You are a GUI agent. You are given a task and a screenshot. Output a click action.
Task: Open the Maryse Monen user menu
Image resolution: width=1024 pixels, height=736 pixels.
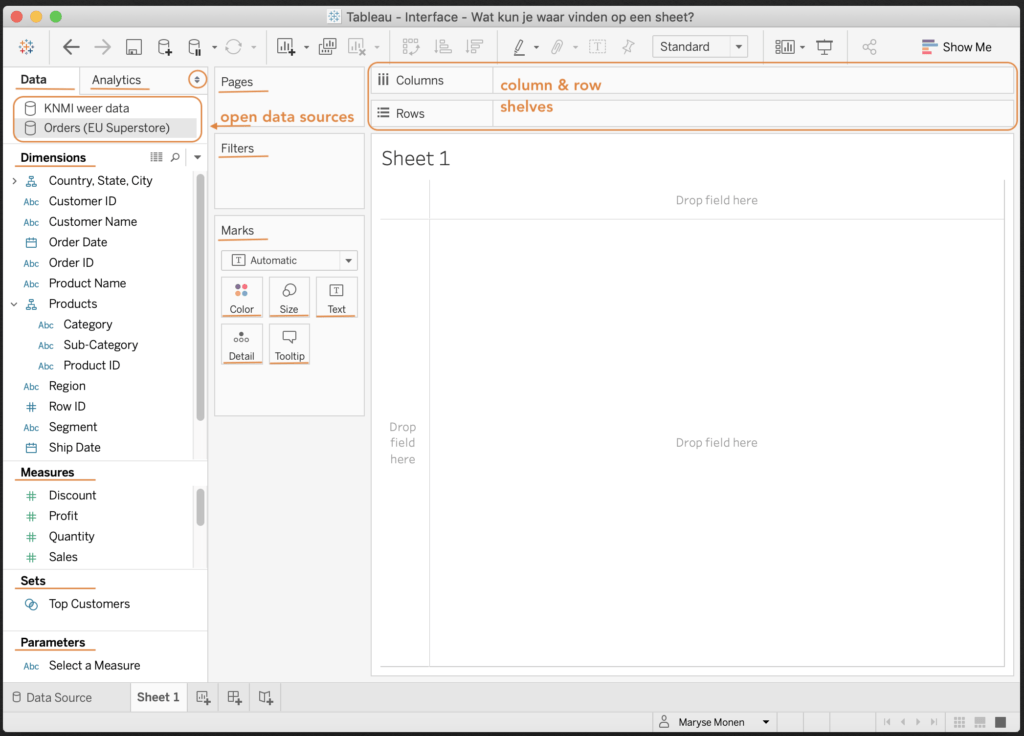click(714, 722)
